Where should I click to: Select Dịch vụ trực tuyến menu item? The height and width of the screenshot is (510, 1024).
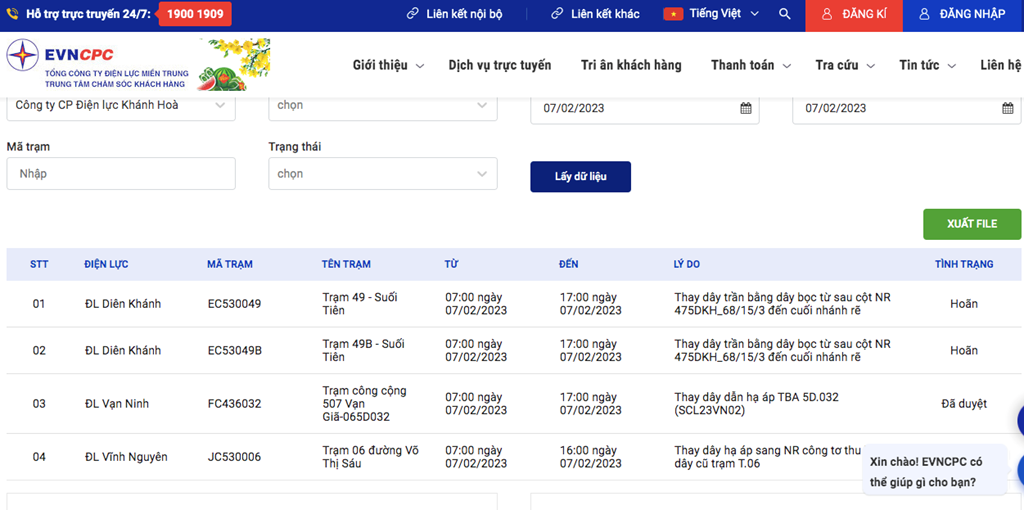pyautogui.click(x=499, y=65)
